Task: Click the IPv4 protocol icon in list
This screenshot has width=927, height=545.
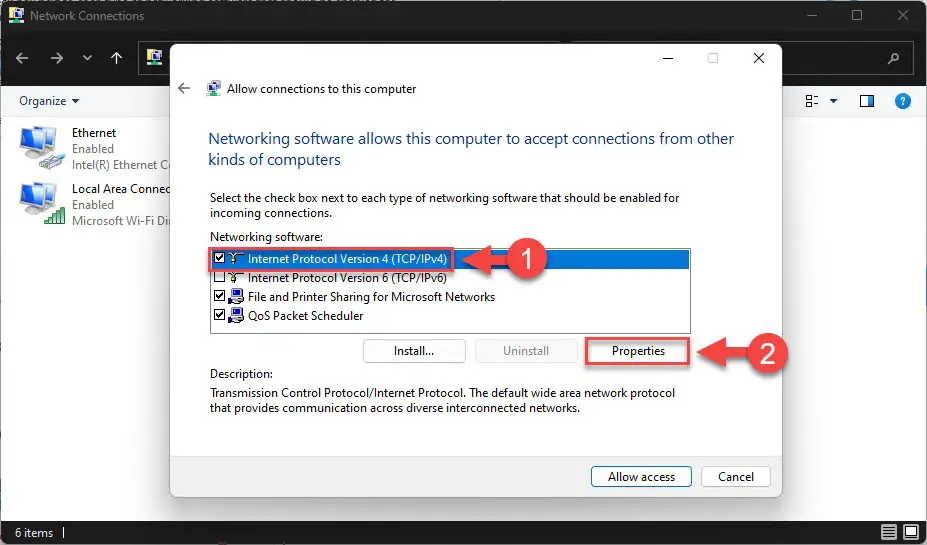Action: coord(236,258)
